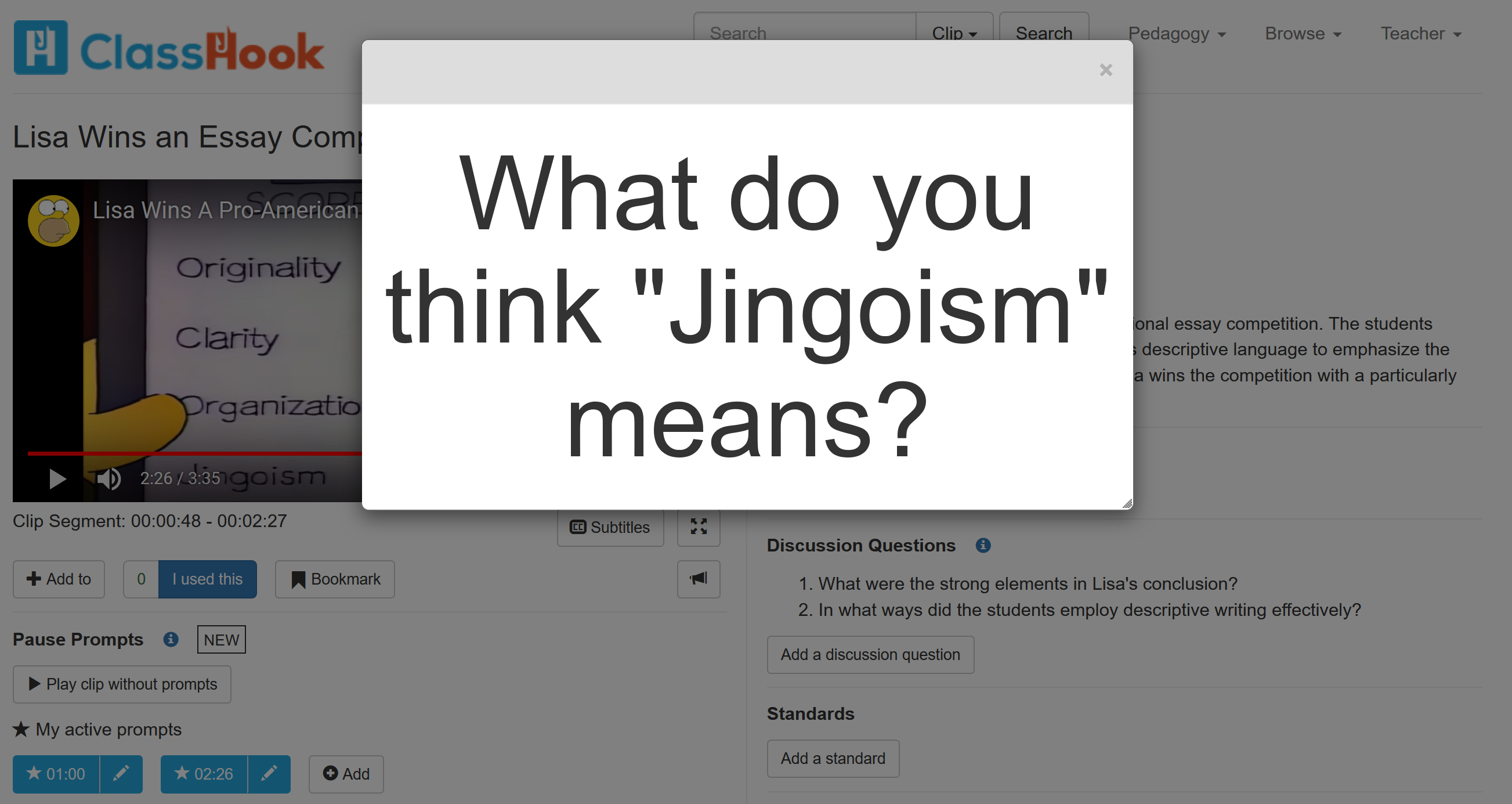Click the Standards heading
1512x804 pixels.
pos(810,713)
